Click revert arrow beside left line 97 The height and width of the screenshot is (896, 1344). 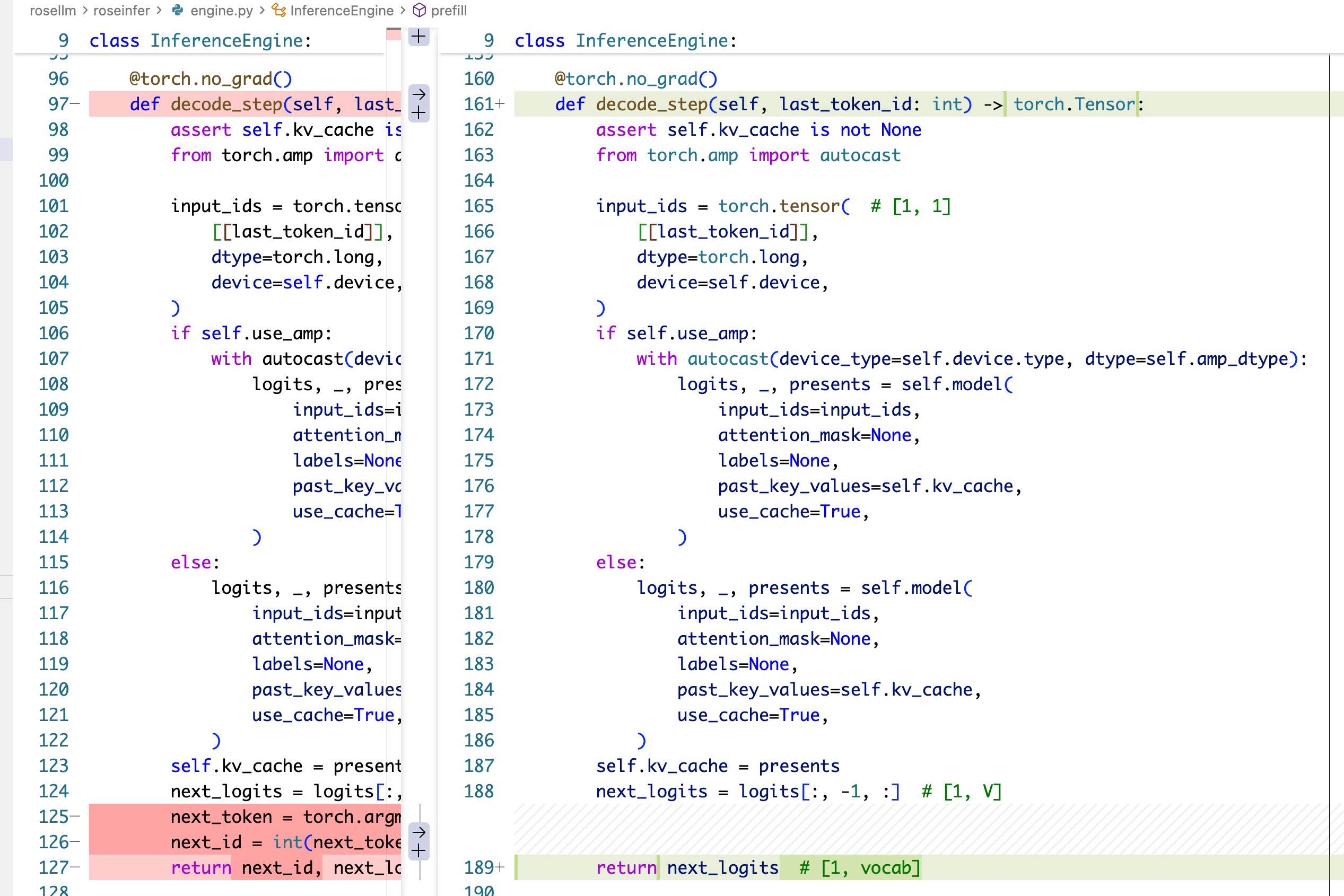[x=418, y=94]
